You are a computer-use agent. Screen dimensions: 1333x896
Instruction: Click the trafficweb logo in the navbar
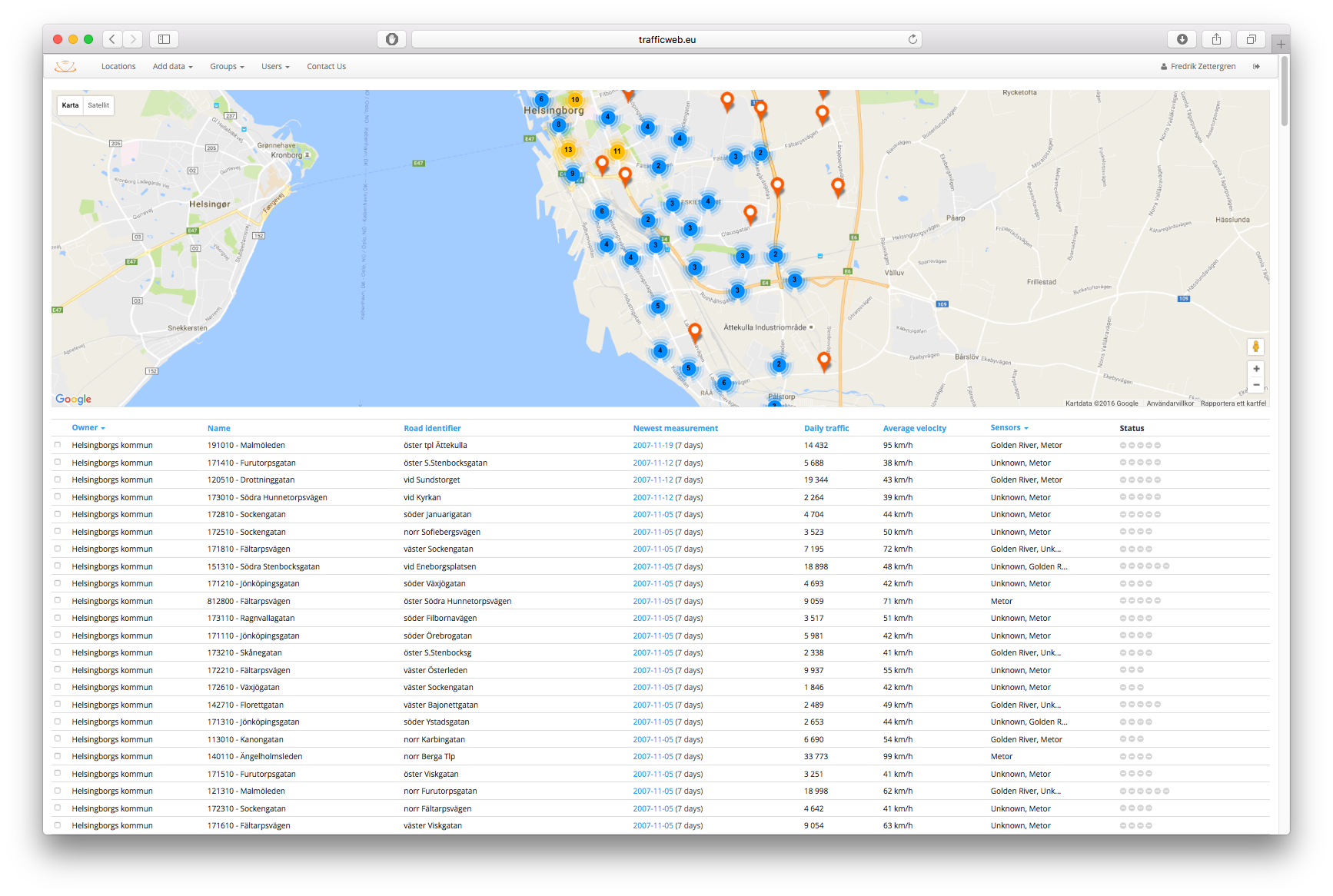click(65, 67)
